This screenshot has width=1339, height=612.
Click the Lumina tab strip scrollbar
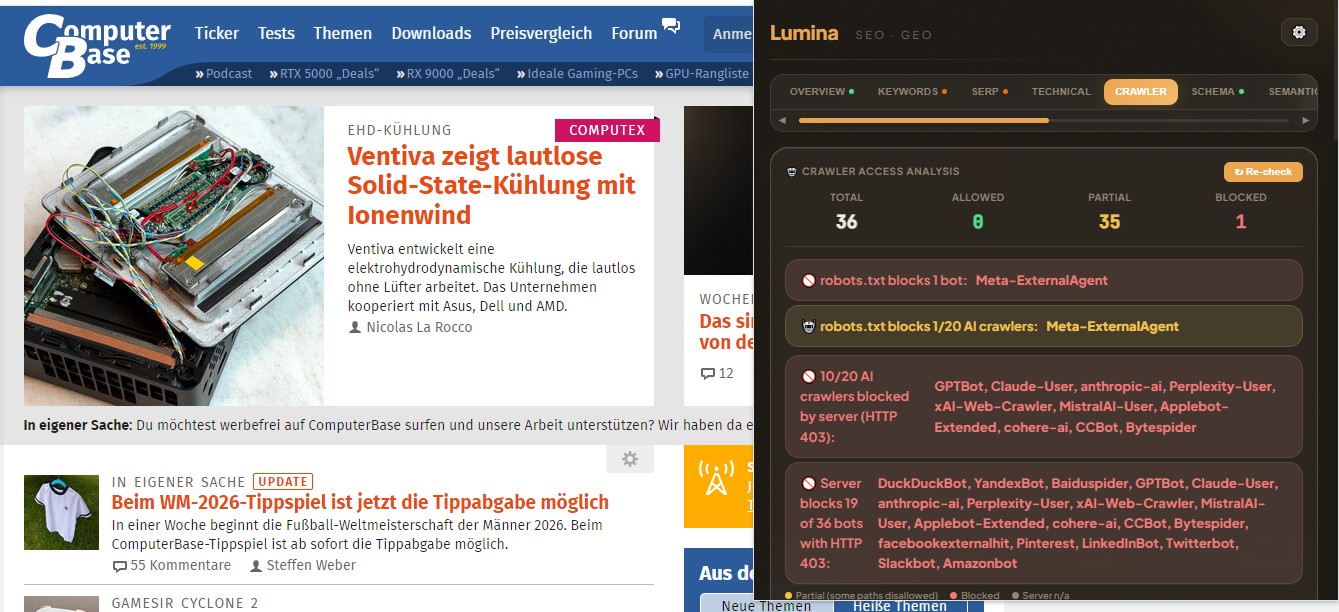click(x=923, y=120)
